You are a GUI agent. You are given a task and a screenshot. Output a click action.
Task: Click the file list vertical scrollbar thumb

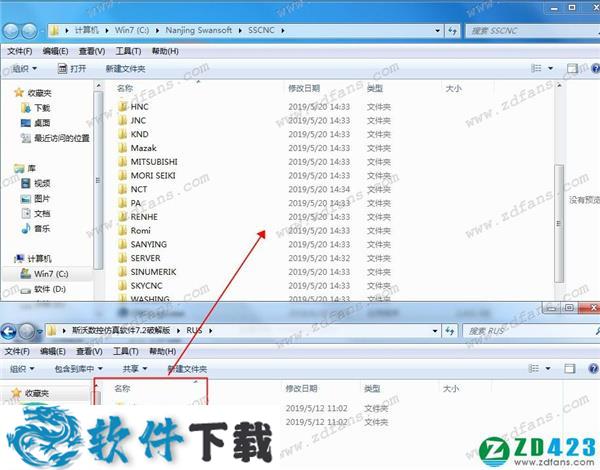click(559, 224)
